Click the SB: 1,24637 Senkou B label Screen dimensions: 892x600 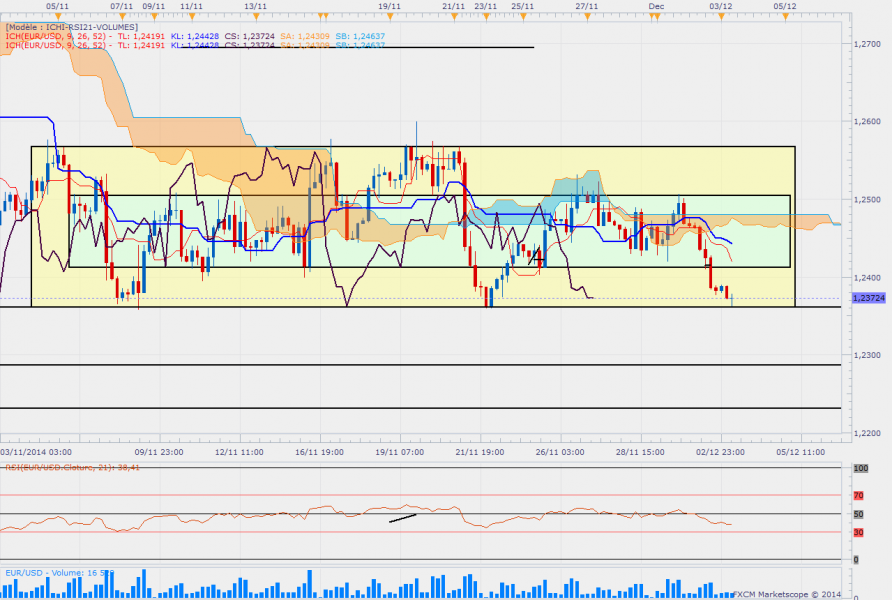360,36
